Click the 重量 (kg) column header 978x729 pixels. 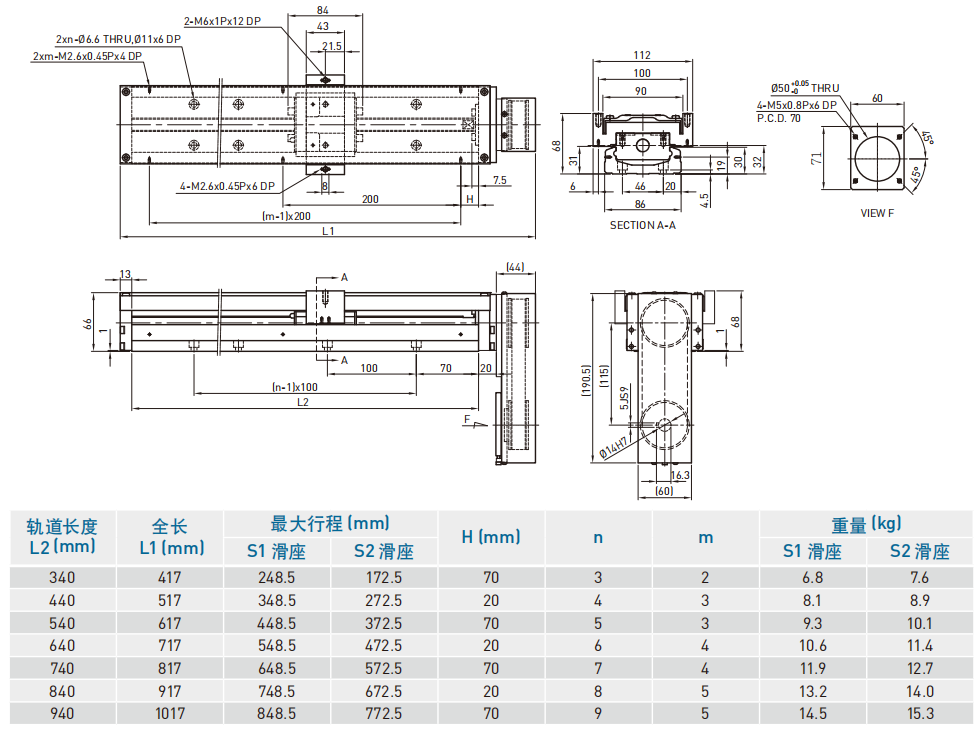click(866, 523)
